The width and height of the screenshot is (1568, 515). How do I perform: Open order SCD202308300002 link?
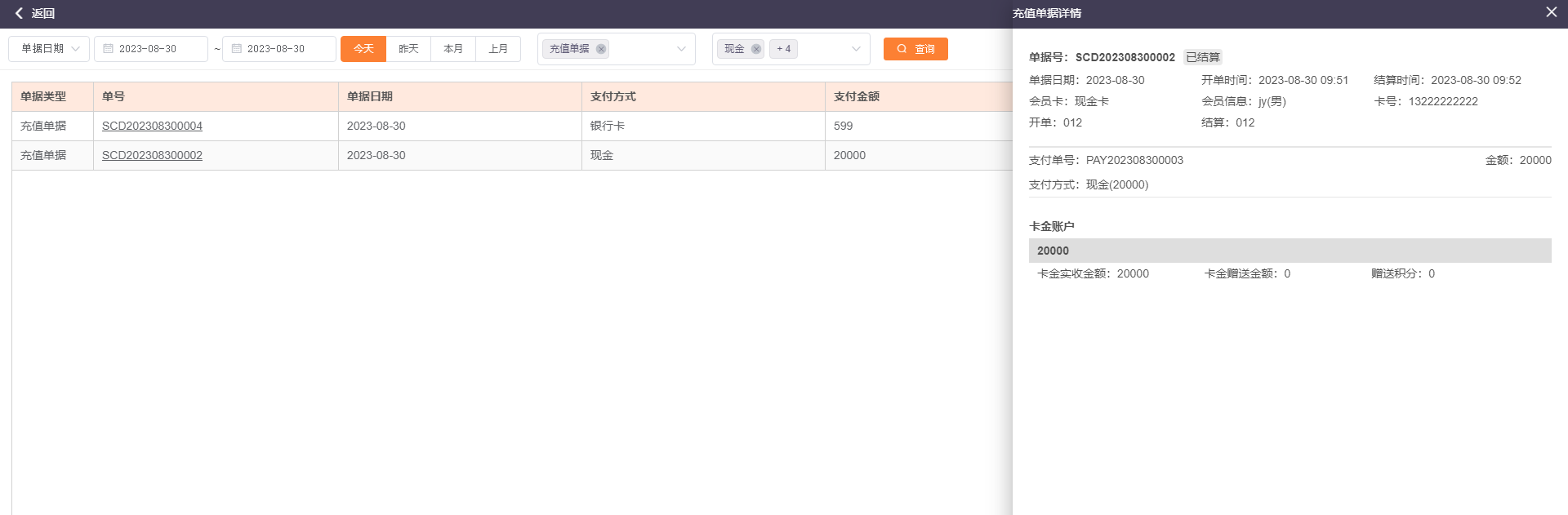point(152,155)
